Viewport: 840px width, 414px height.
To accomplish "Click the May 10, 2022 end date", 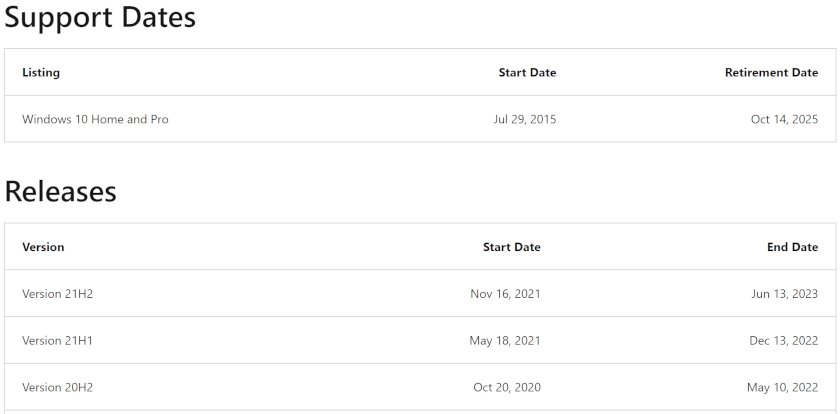I will click(x=783, y=387).
